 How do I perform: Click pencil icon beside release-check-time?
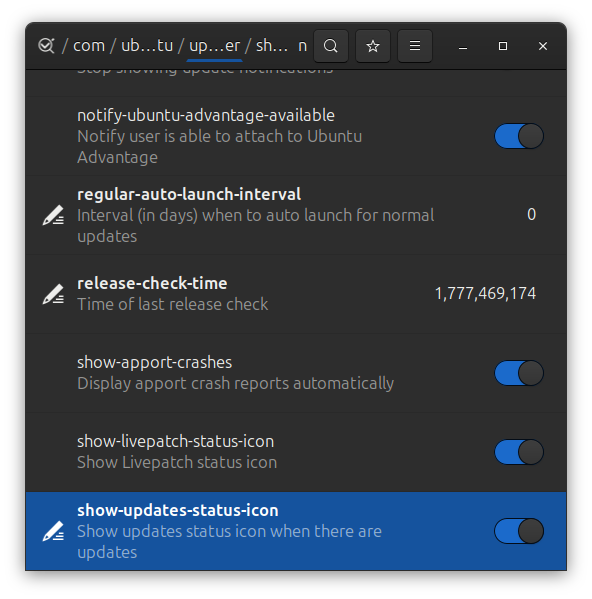click(53, 294)
